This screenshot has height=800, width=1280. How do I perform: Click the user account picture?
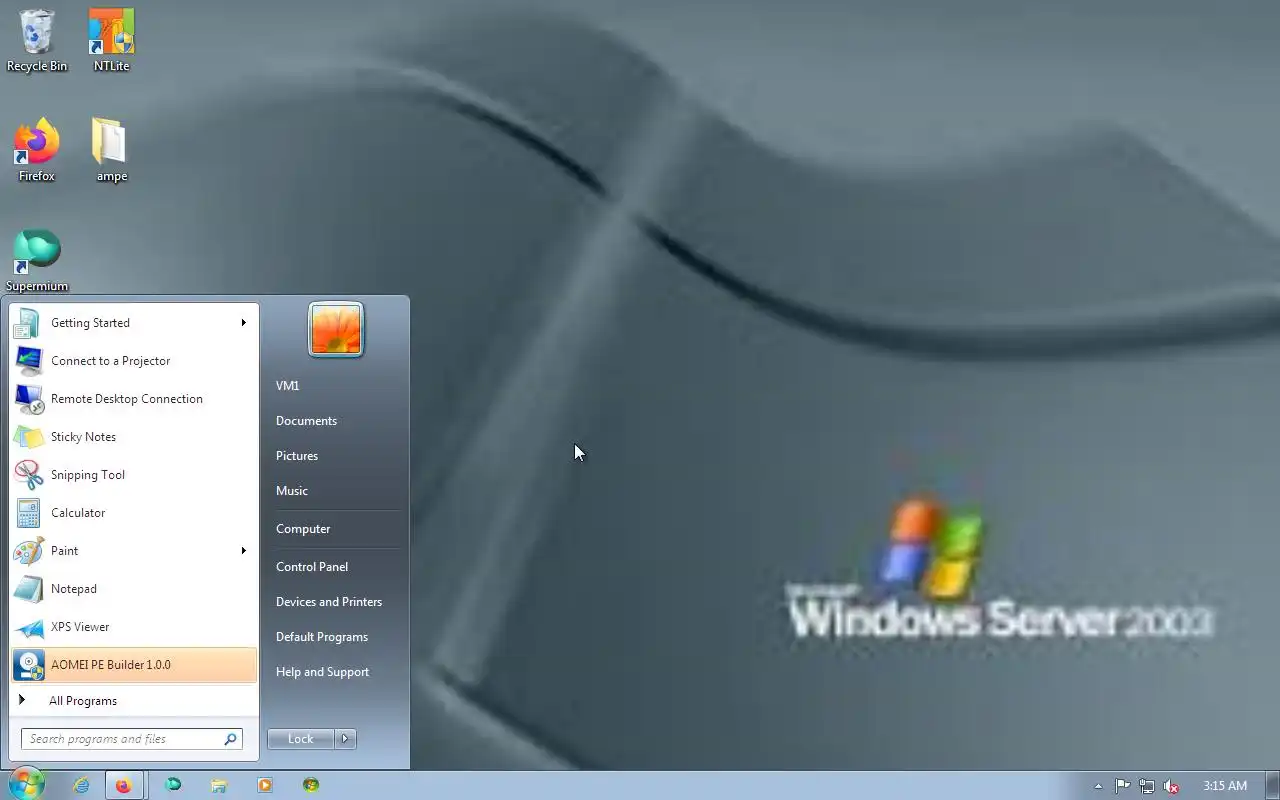pyautogui.click(x=336, y=329)
